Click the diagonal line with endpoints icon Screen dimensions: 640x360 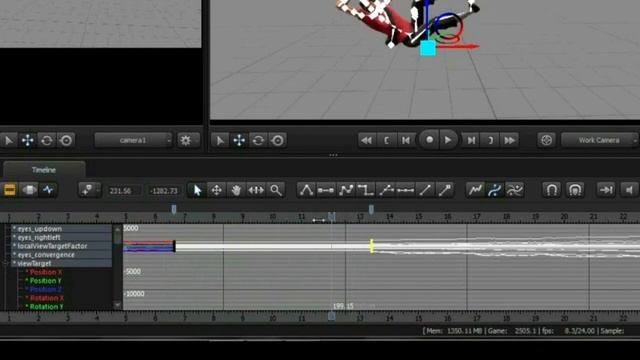(x=444, y=190)
